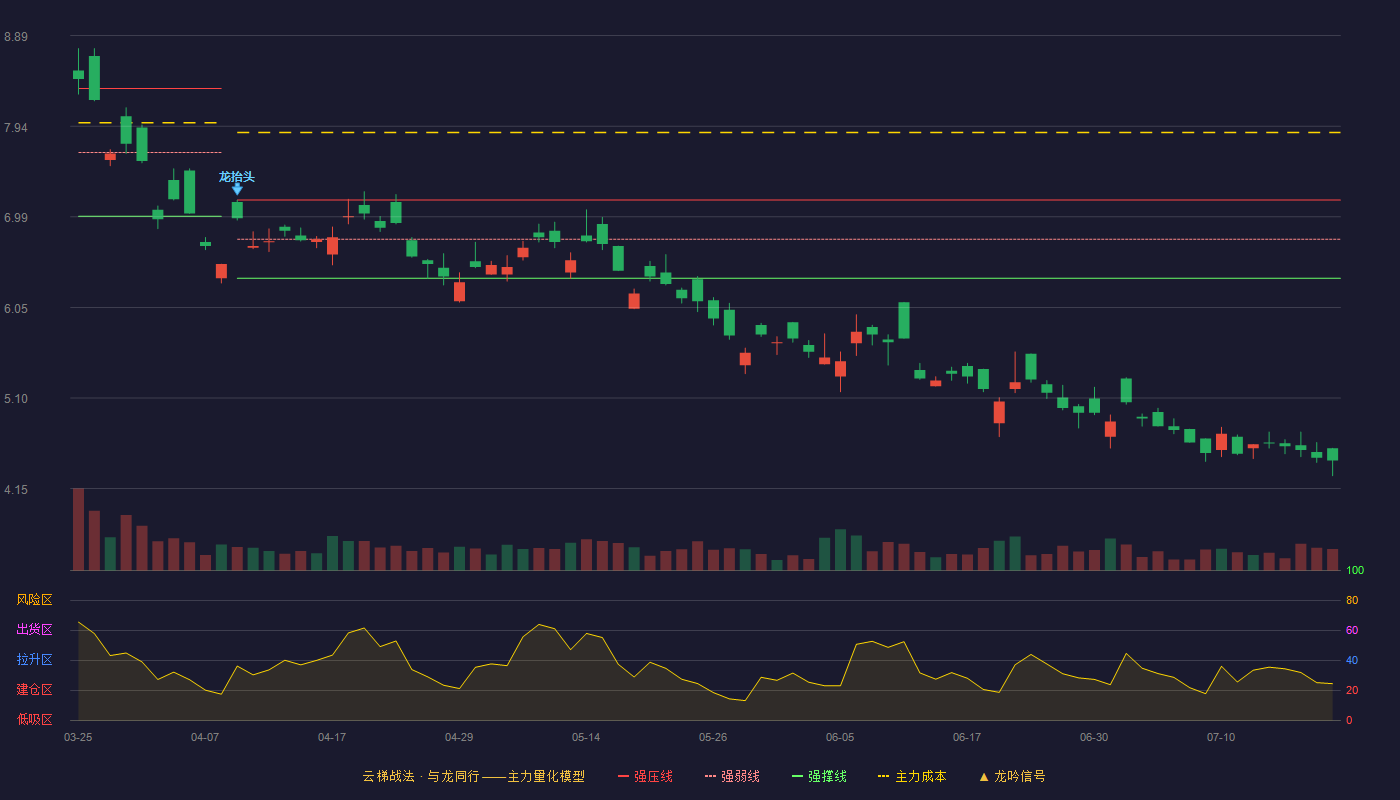This screenshot has width=1400, height=800.
Task: Click the 20 indicator scale label
Action: (1352, 690)
